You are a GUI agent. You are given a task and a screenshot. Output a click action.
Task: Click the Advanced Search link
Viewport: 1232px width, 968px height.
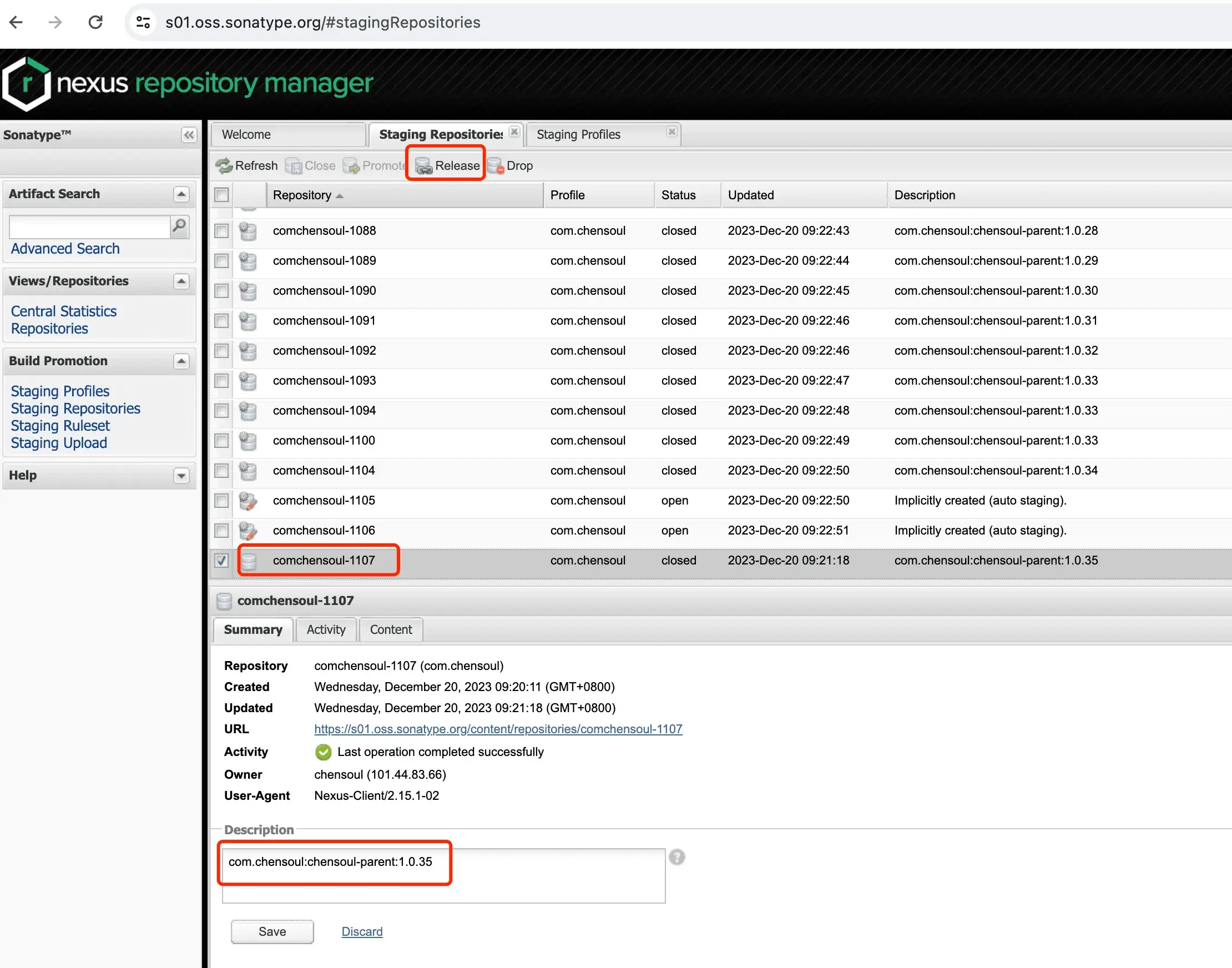point(65,249)
